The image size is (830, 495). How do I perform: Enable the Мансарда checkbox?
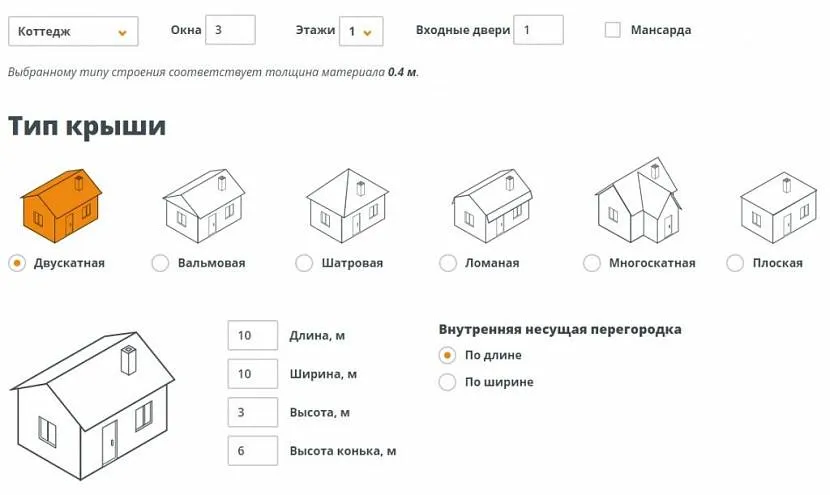[613, 30]
